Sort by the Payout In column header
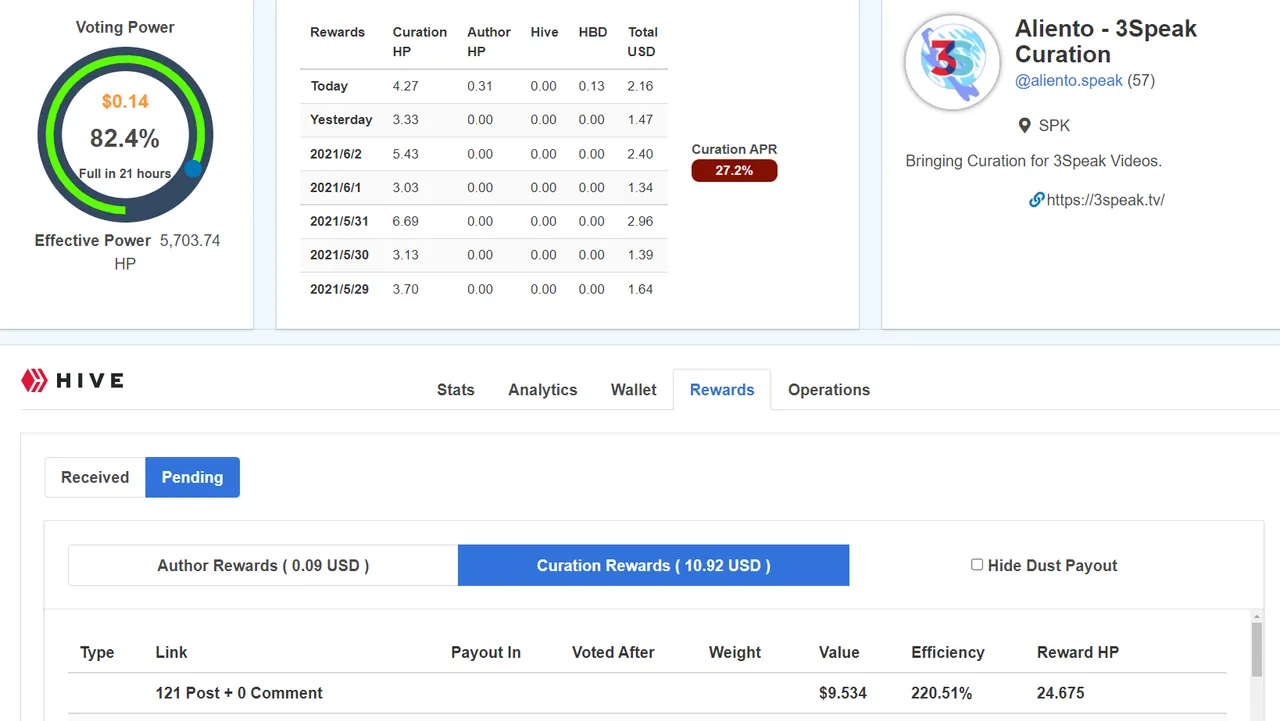 click(486, 652)
